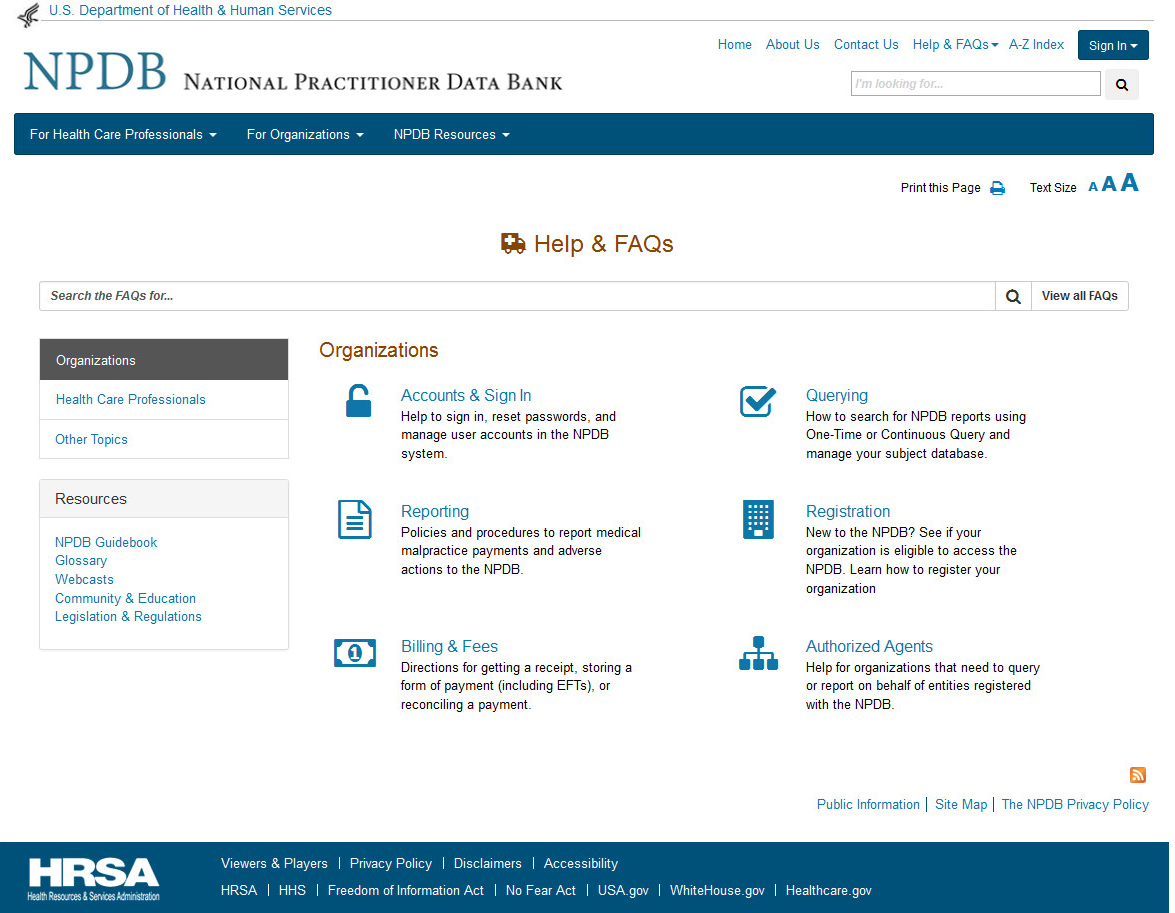Open Community & Education resource link
Viewport: 1175px width, 913px height.
pyautogui.click(x=125, y=598)
